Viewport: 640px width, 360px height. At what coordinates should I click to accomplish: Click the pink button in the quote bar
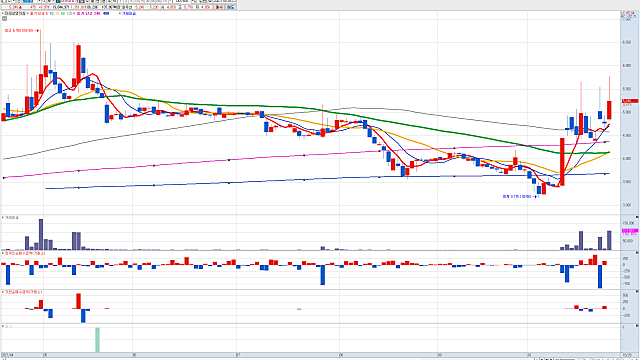coord(220,7)
